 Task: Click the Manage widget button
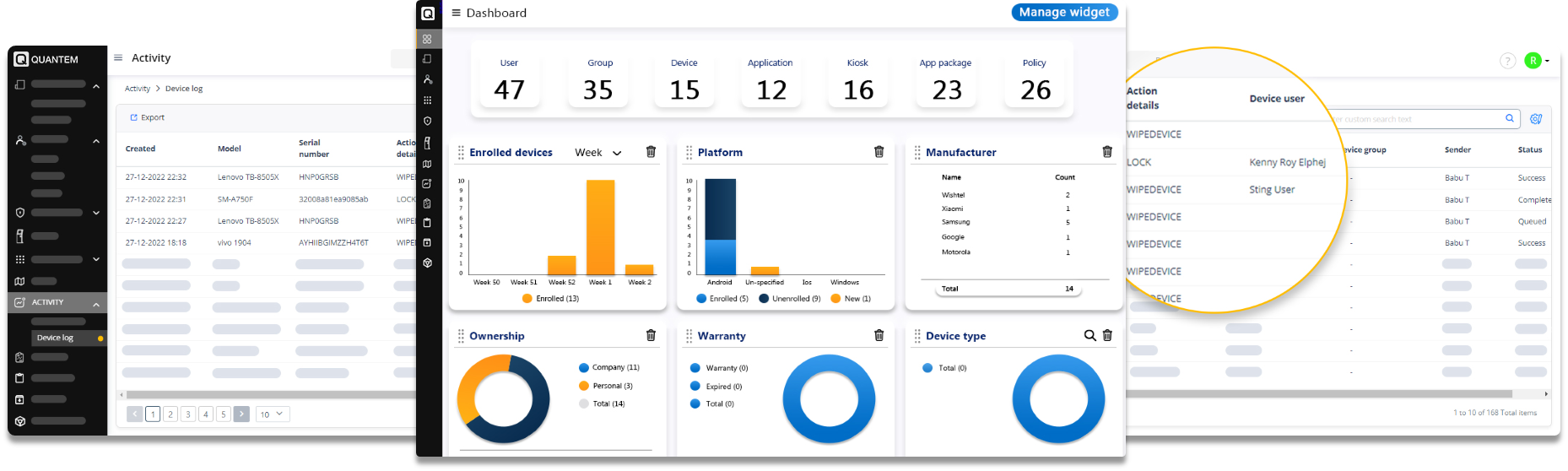pyautogui.click(x=1063, y=13)
